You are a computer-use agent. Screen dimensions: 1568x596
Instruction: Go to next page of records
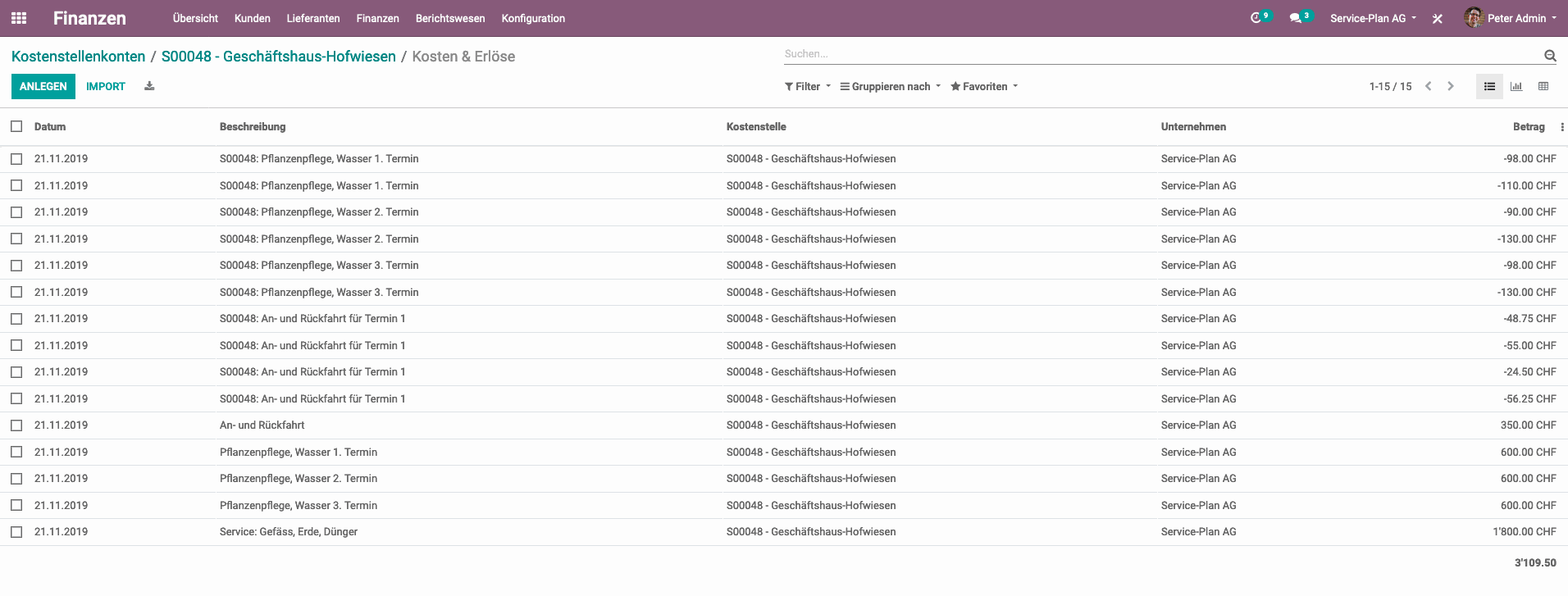pyautogui.click(x=1451, y=86)
